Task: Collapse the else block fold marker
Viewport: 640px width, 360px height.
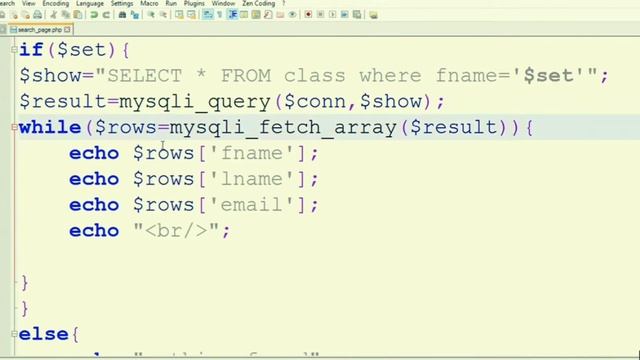Action: [x=14, y=334]
